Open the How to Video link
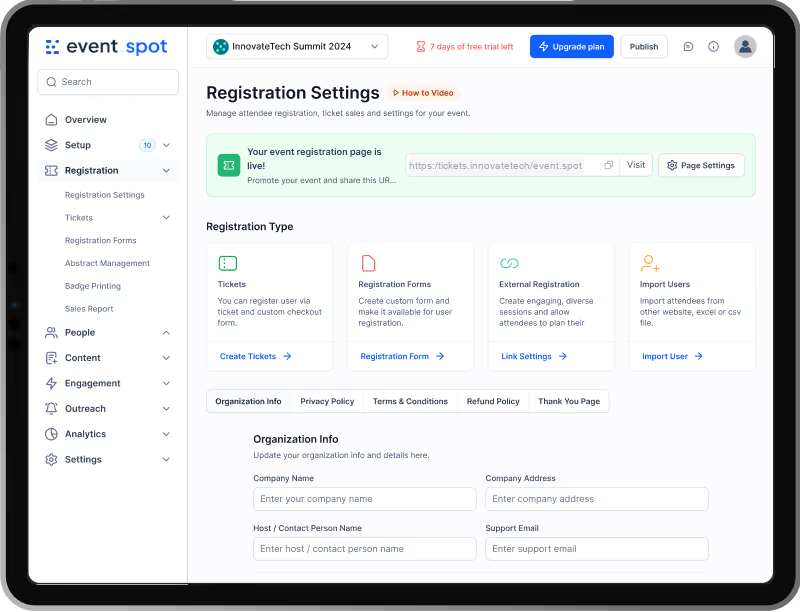Screen dimensions: 800x612 [423, 93]
